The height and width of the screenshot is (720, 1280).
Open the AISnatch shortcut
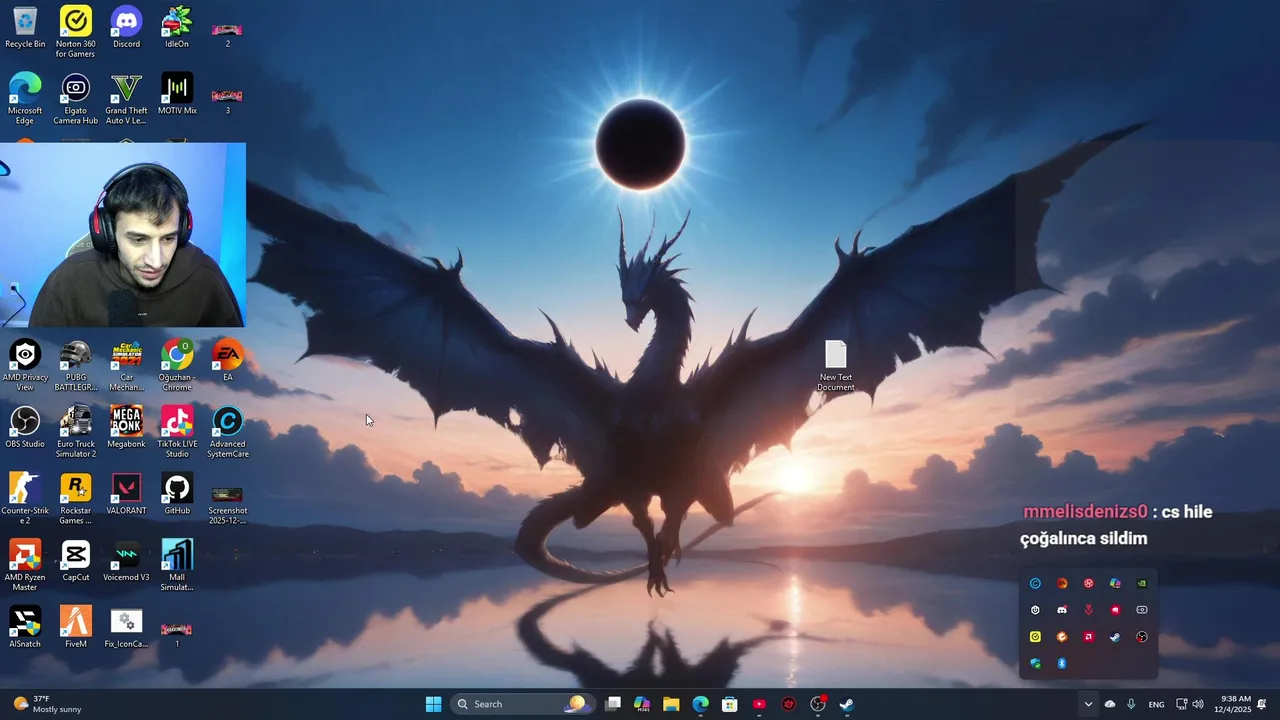click(x=25, y=627)
